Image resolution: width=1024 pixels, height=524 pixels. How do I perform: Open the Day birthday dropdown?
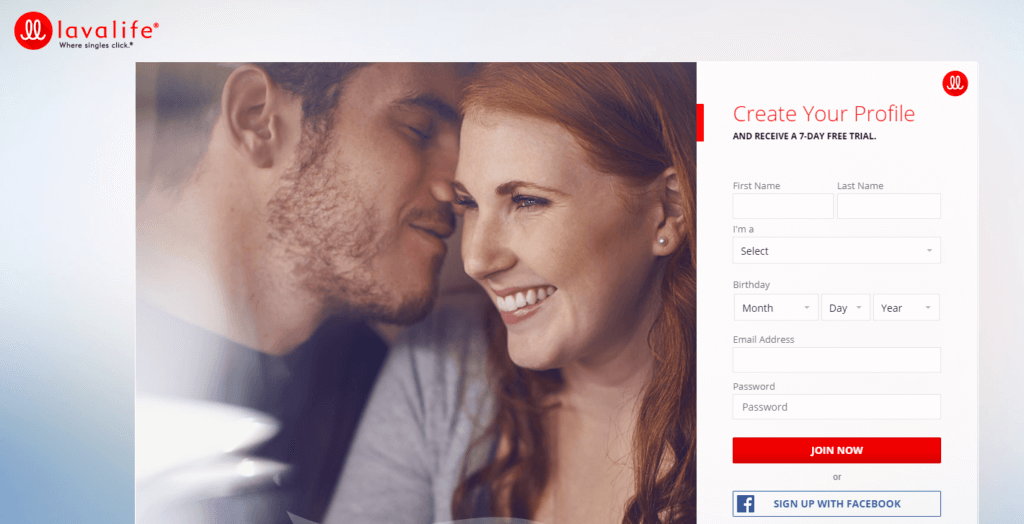coord(846,308)
